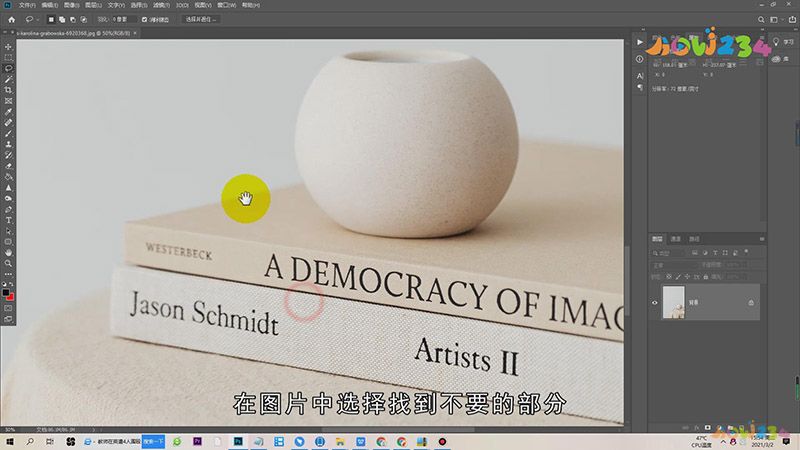The height and width of the screenshot is (450, 800).
Task: Unlock the Background layer lock icon
Action: point(751,303)
